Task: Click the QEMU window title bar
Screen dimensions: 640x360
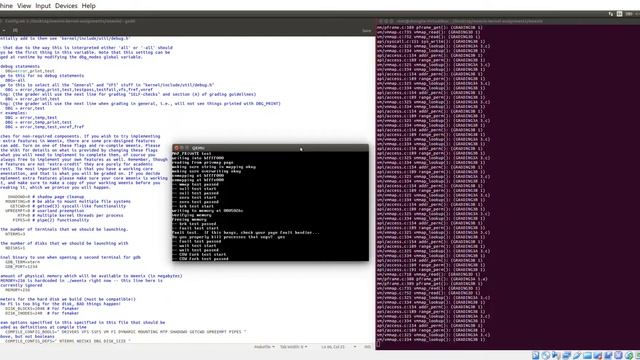Action: coord(271,148)
